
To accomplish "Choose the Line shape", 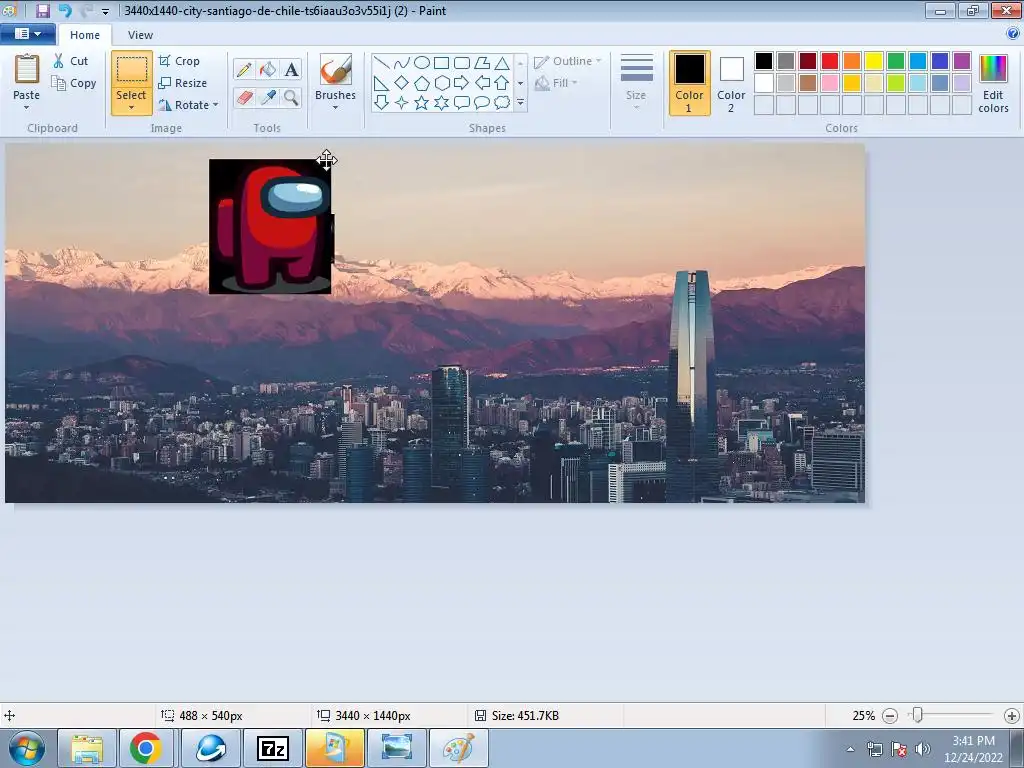I will coord(382,63).
